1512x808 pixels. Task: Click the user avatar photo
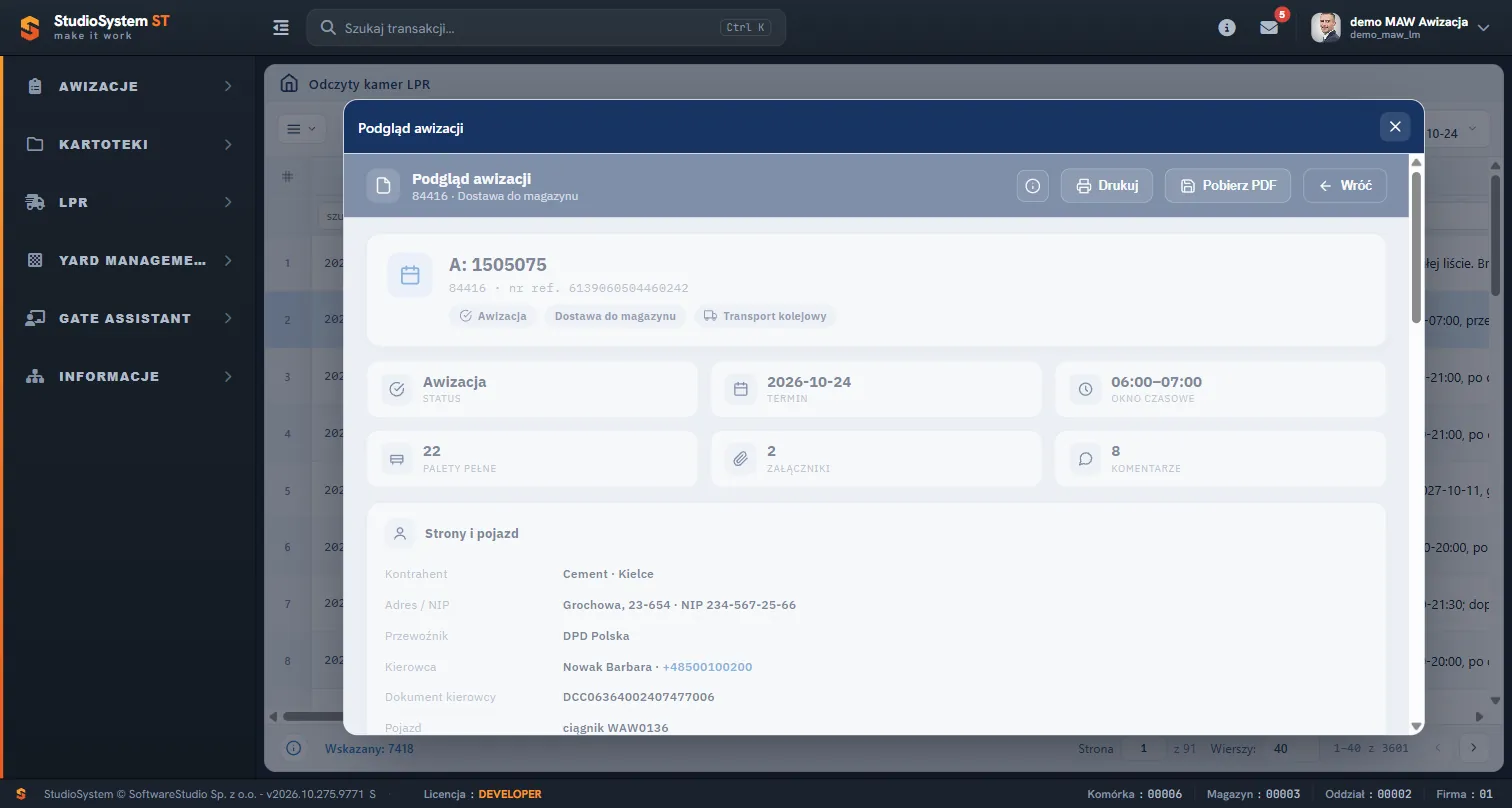point(1326,27)
